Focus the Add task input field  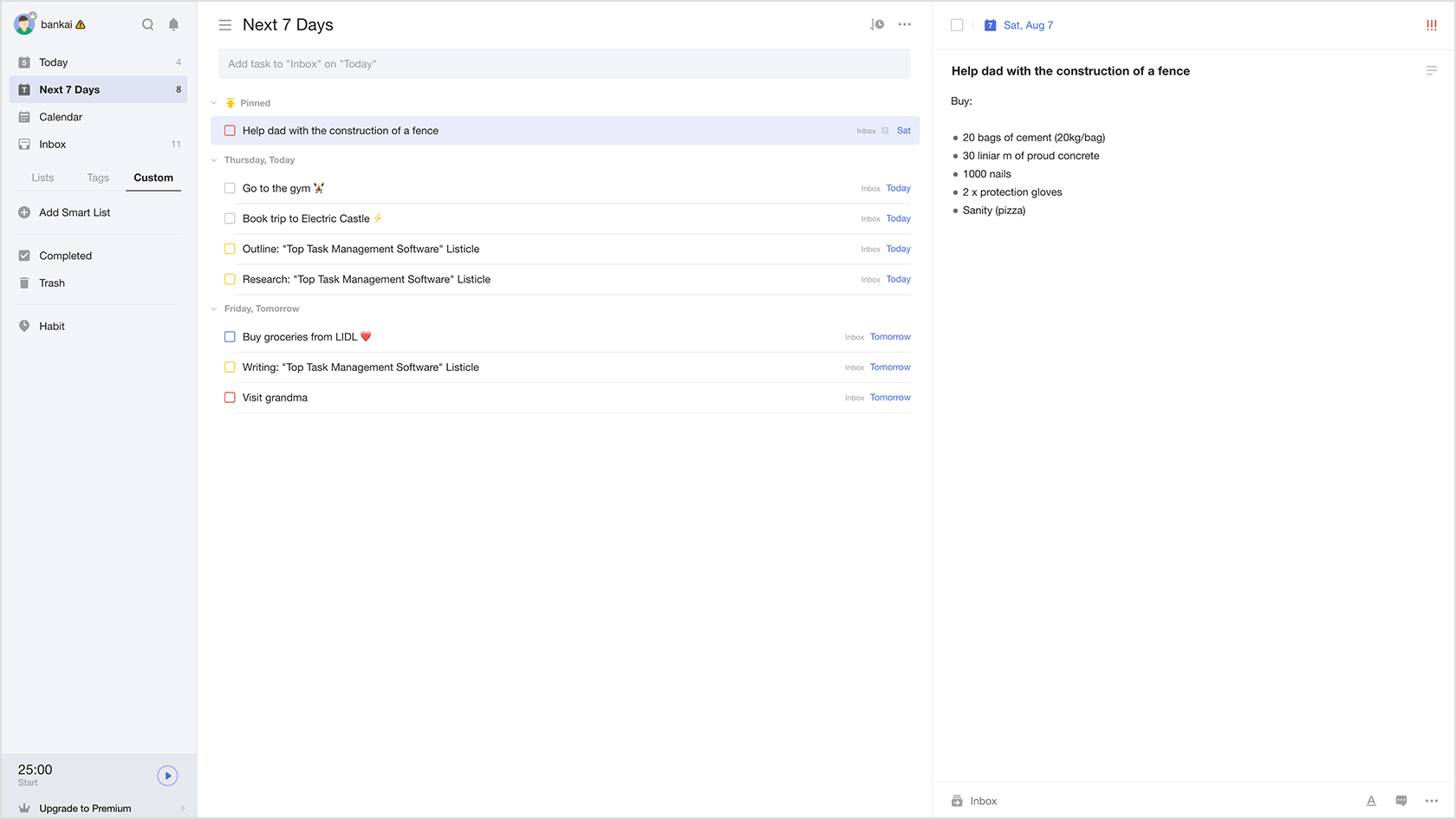pyautogui.click(x=564, y=64)
